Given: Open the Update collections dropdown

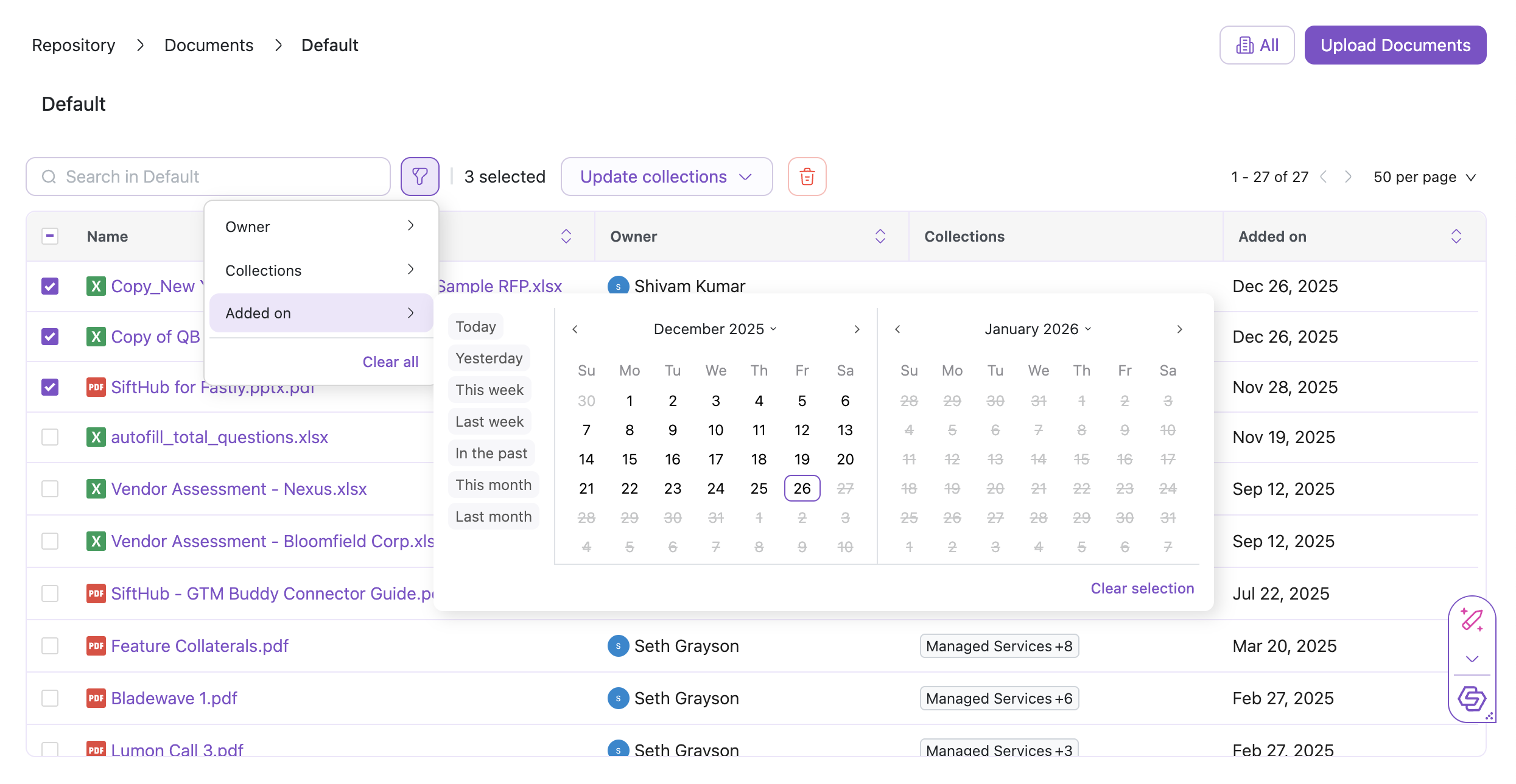Looking at the screenshot, I should coord(666,177).
